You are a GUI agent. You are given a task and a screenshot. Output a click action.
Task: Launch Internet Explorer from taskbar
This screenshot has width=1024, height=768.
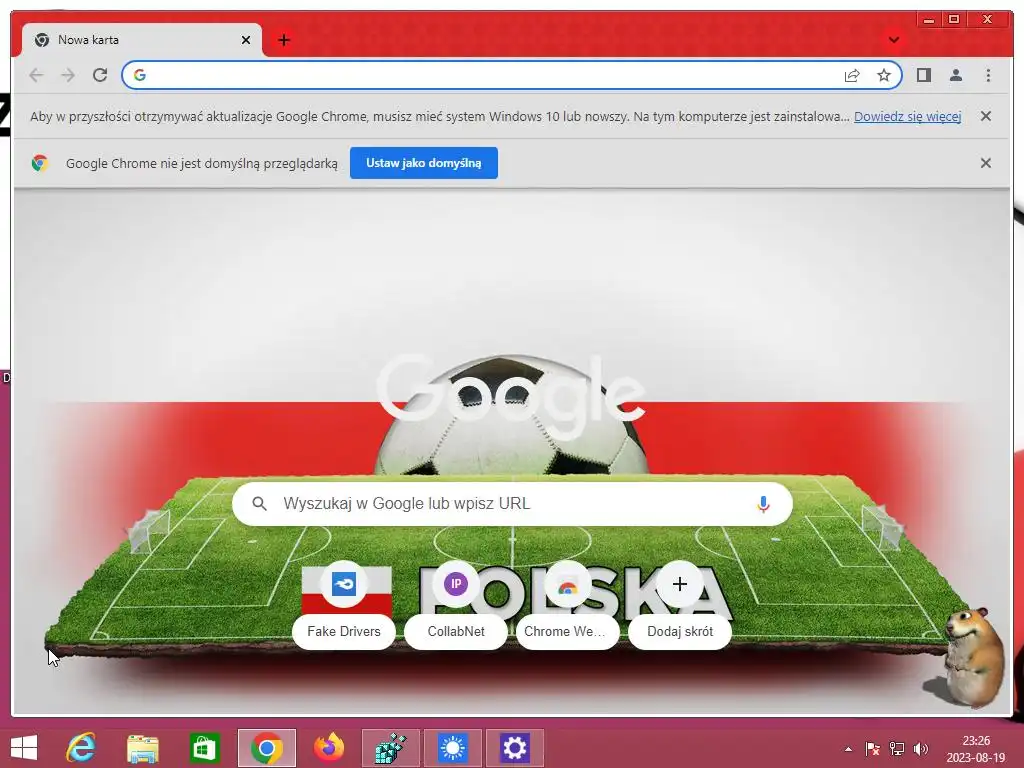(81, 748)
